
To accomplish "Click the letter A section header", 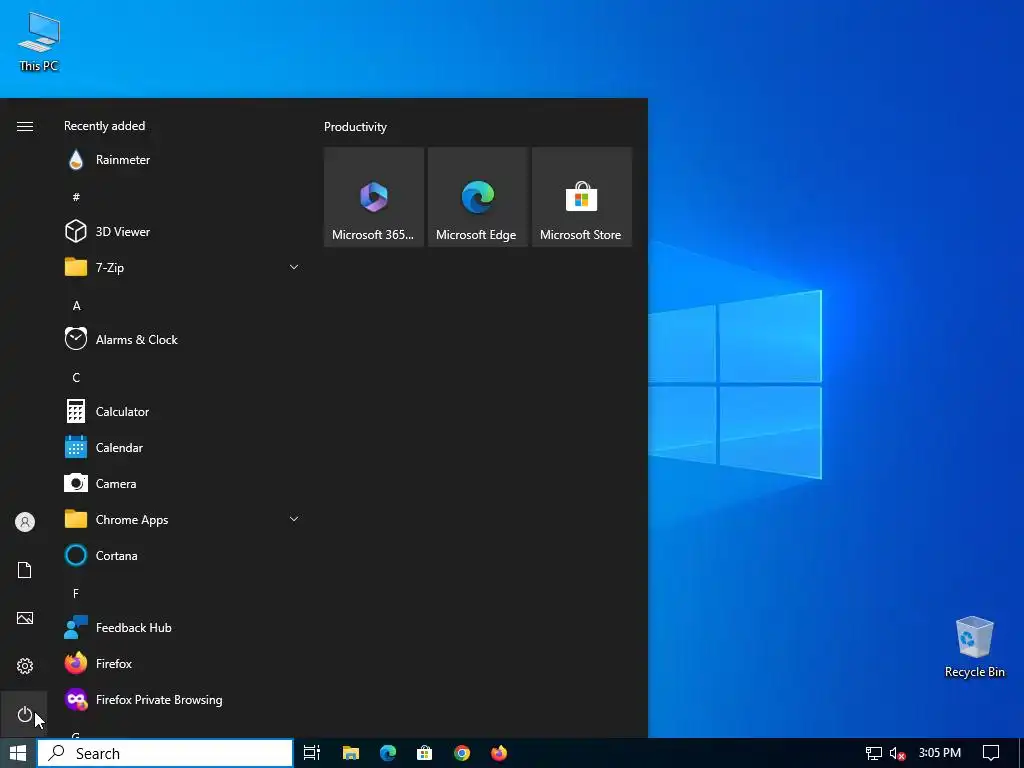I will pos(76,306).
